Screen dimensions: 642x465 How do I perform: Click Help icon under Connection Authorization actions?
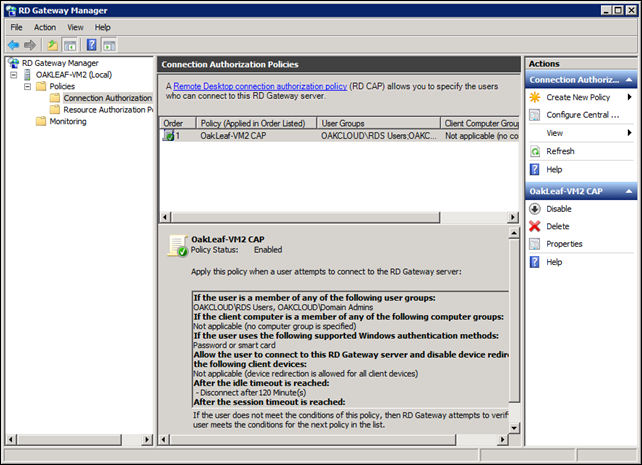[x=534, y=169]
